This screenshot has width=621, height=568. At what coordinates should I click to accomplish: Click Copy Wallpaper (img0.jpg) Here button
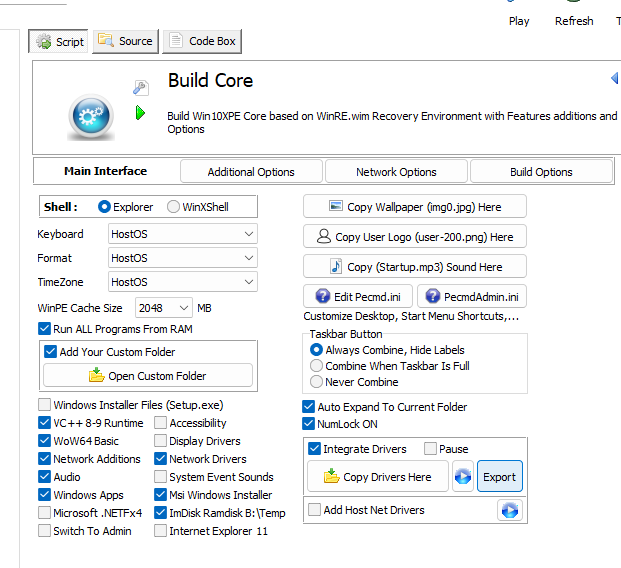point(415,206)
